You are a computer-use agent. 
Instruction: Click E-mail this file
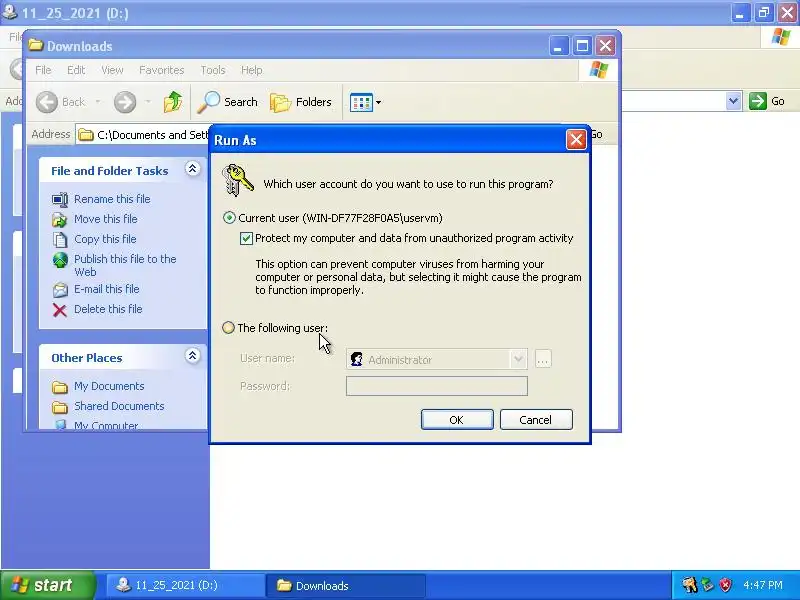coord(107,289)
